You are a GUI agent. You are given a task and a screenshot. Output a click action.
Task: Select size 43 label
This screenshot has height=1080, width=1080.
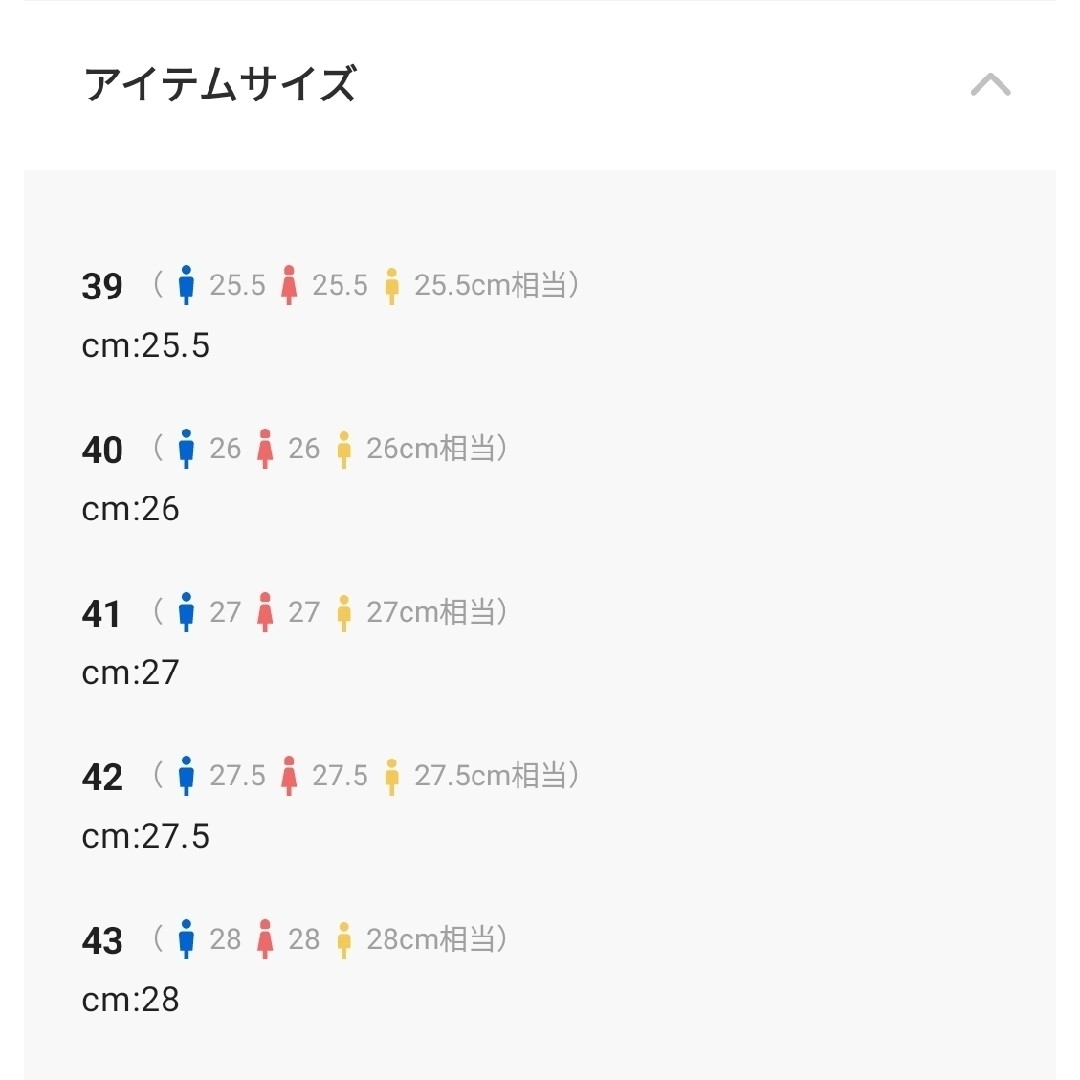[102, 940]
